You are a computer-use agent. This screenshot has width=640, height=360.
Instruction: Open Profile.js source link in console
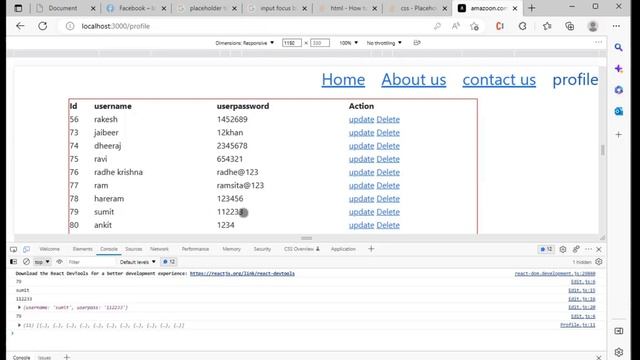(x=578, y=325)
